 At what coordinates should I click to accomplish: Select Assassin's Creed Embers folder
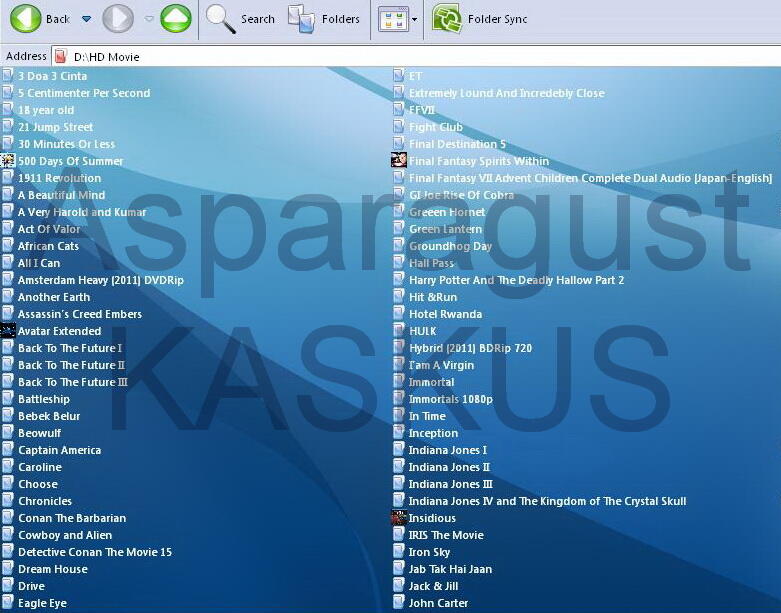coord(80,314)
